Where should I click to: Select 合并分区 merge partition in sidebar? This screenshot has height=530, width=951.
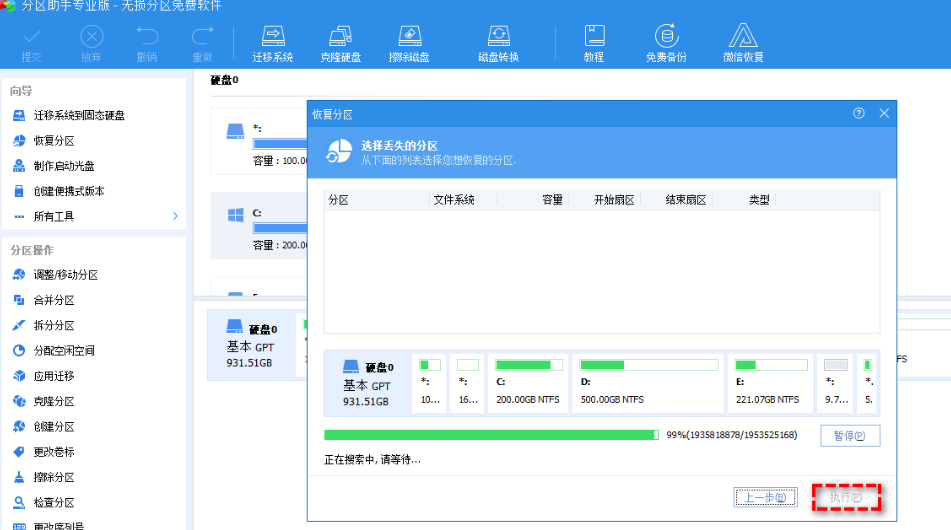[x=54, y=300]
